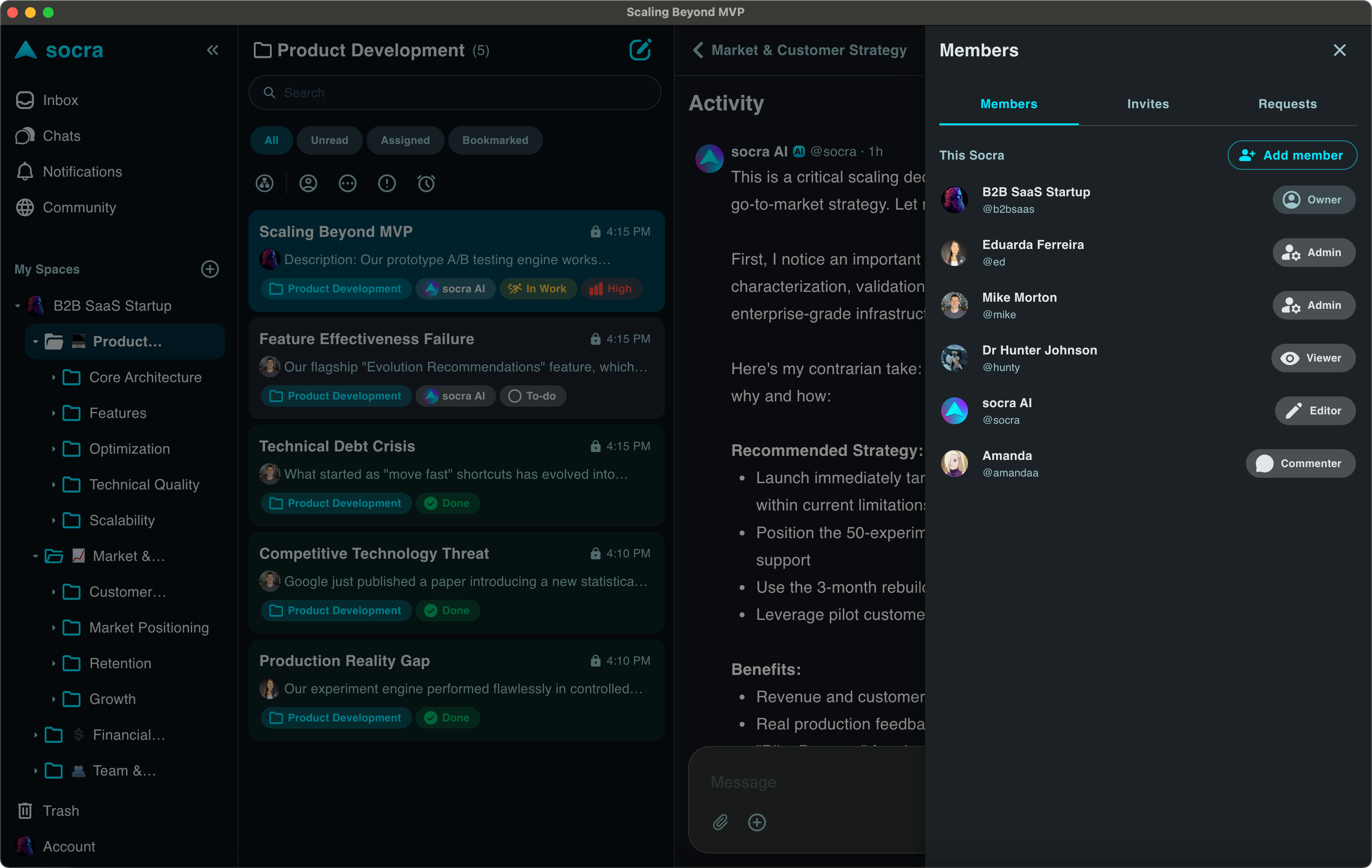Collapse the Product folder arrow
Viewport: 1372px width, 868px height.
coord(35,341)
